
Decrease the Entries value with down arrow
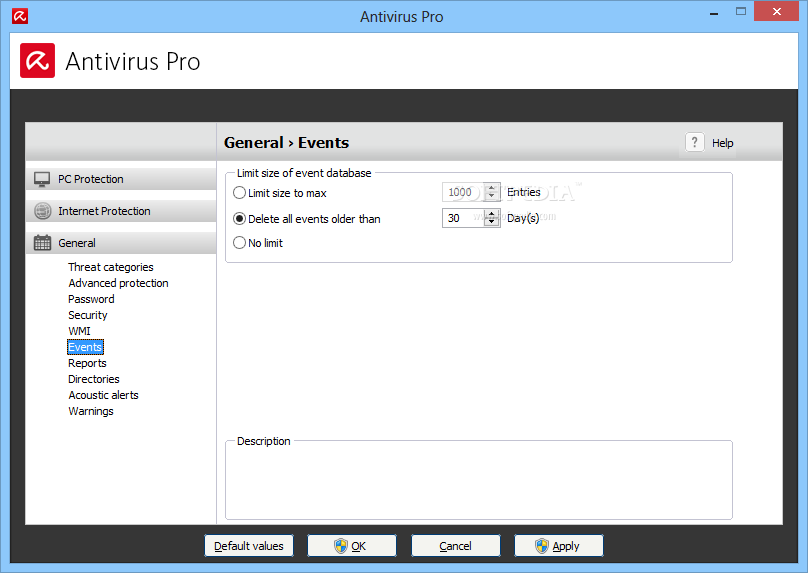492,196
